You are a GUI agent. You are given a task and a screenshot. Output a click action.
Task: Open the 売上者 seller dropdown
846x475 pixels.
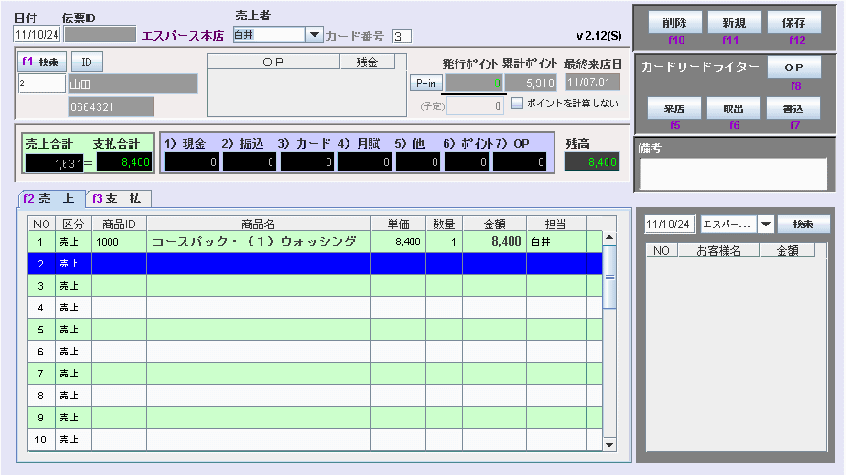(x=314, y=35)
